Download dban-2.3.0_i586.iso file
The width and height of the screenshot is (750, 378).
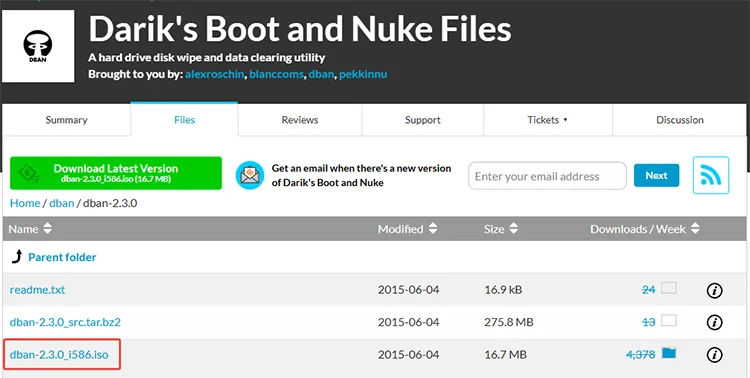59,355
